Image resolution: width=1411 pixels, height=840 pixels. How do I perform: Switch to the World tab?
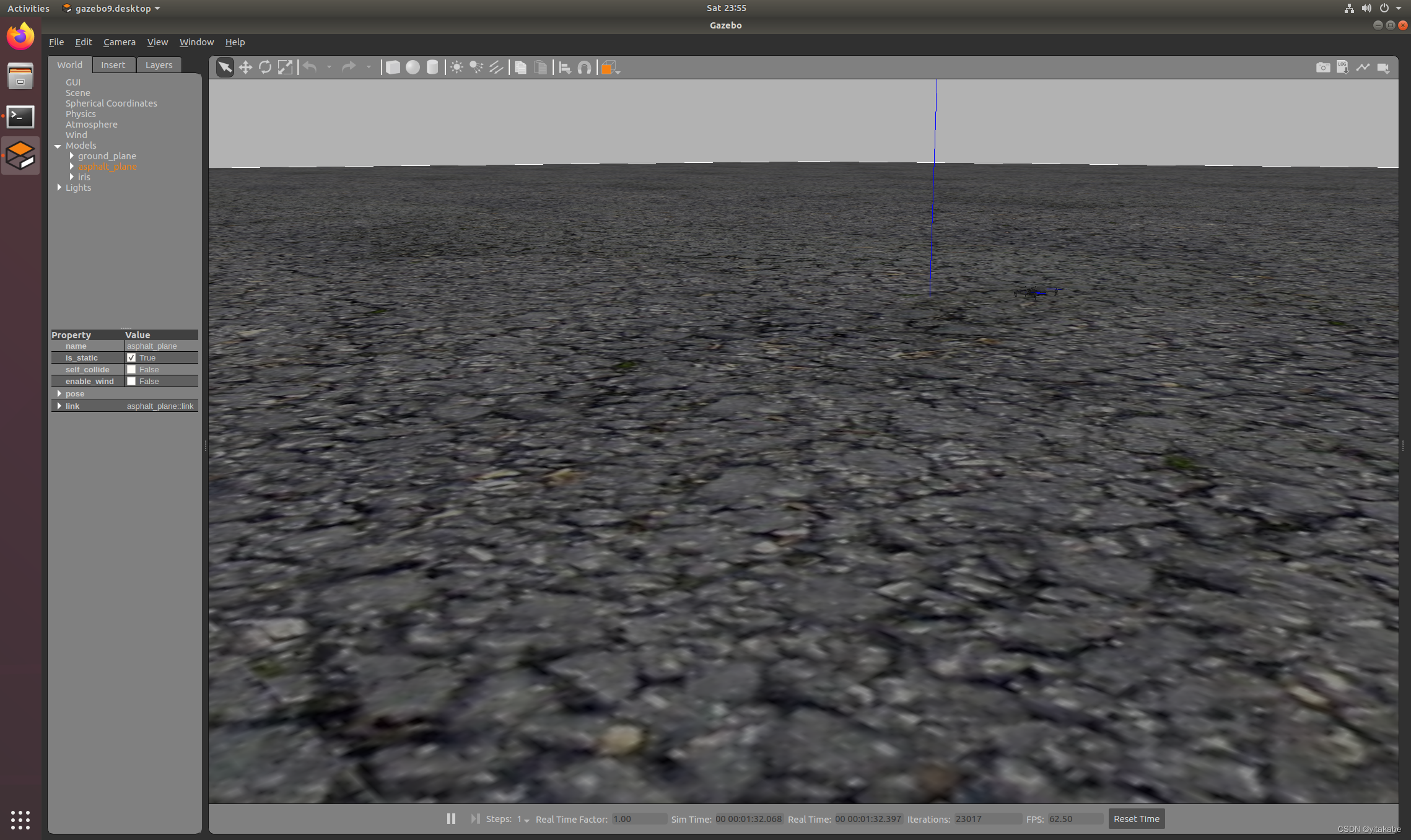tap(69, 64)
